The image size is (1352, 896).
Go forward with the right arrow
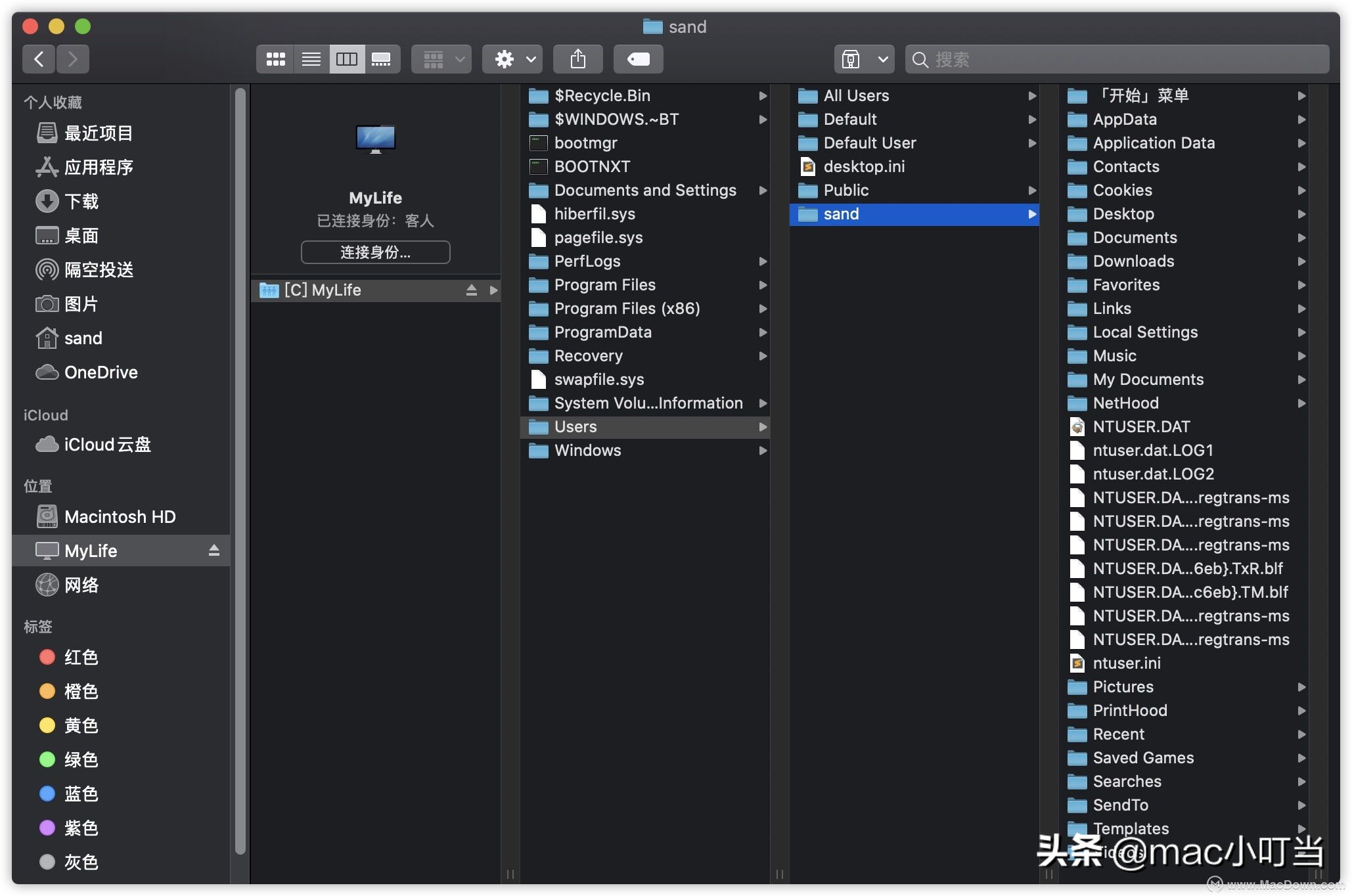(73, 60)
